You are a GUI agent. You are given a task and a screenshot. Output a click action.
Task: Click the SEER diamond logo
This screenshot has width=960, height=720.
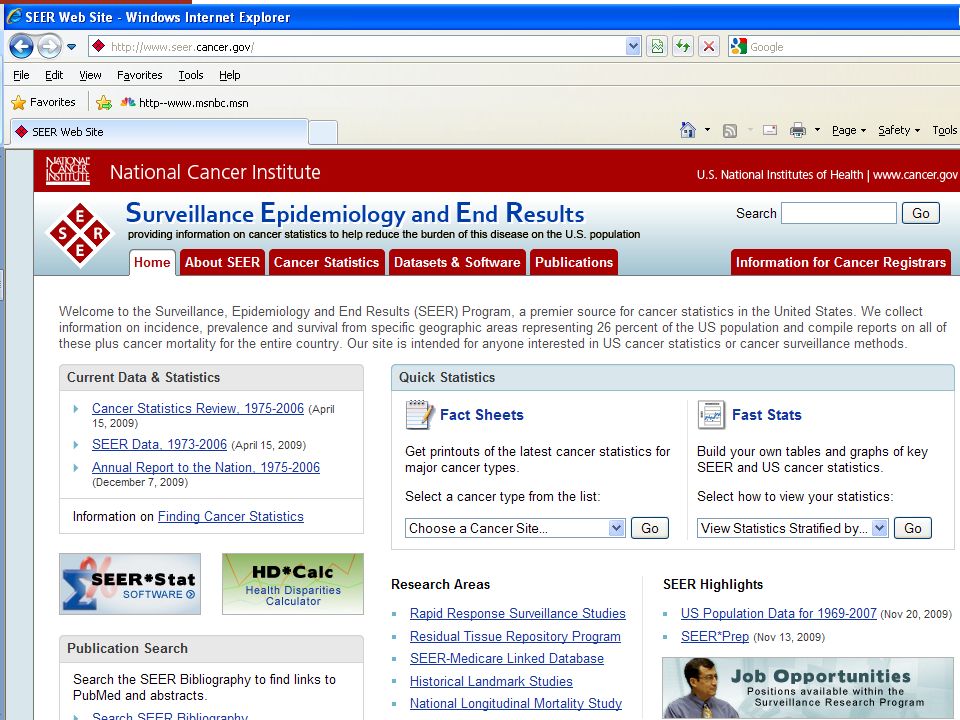(80, 233)
